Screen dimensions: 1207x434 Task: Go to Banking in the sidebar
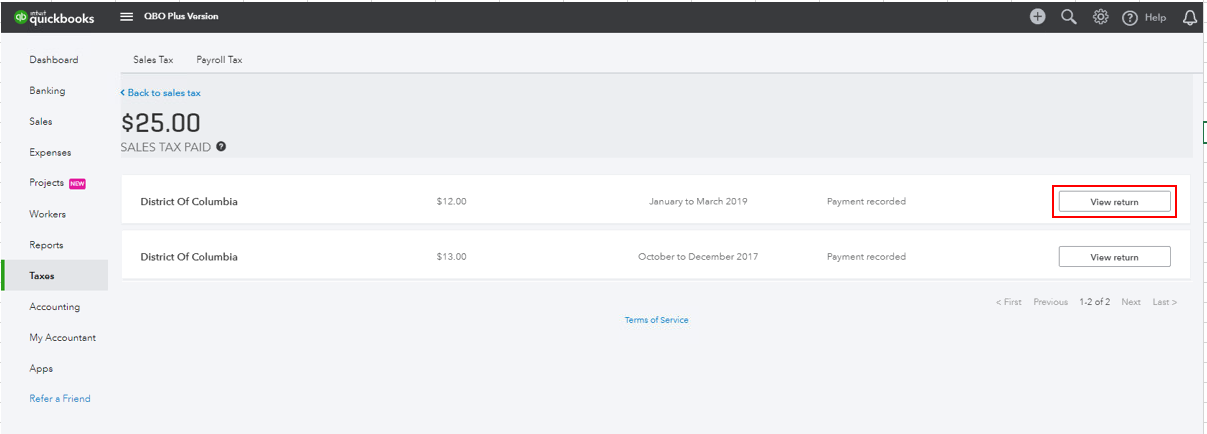pos(47,91)
